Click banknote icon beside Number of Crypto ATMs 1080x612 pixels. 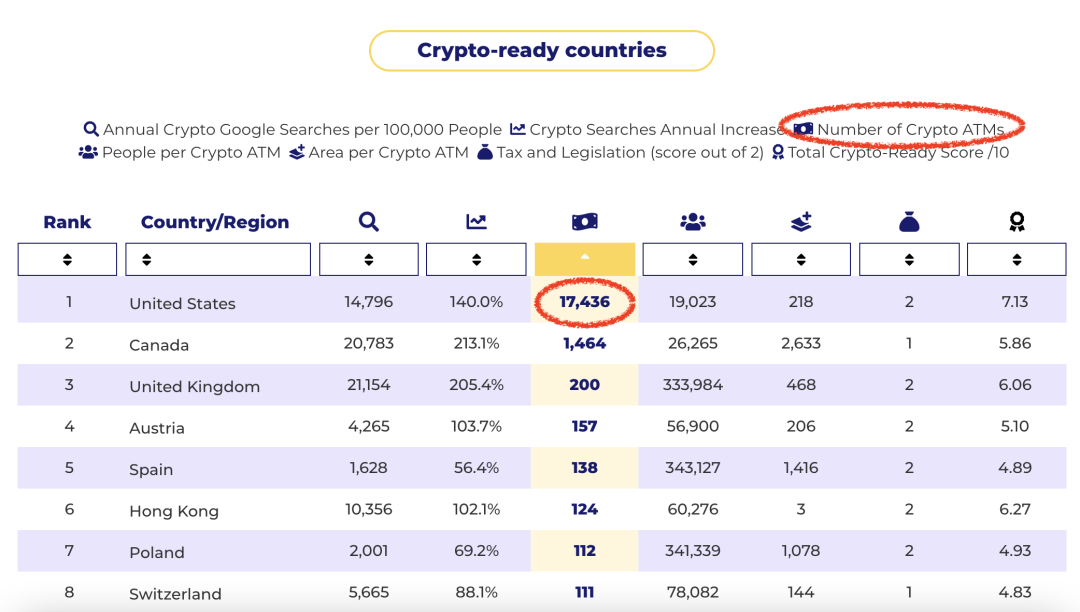(803, 129)
